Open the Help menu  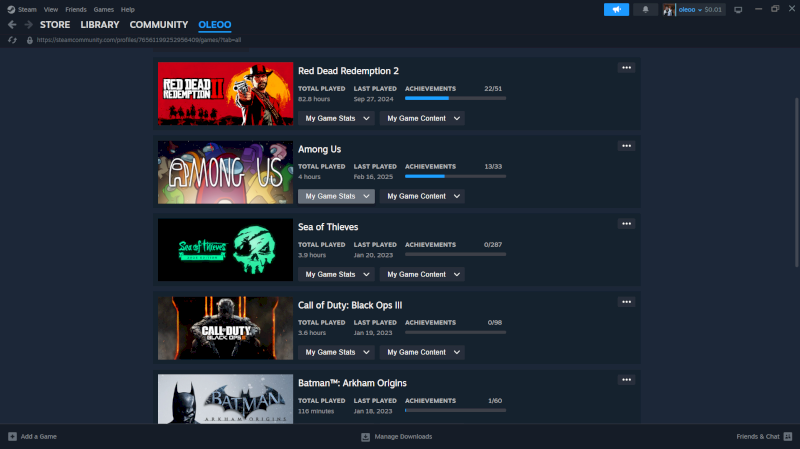(128, 9)
